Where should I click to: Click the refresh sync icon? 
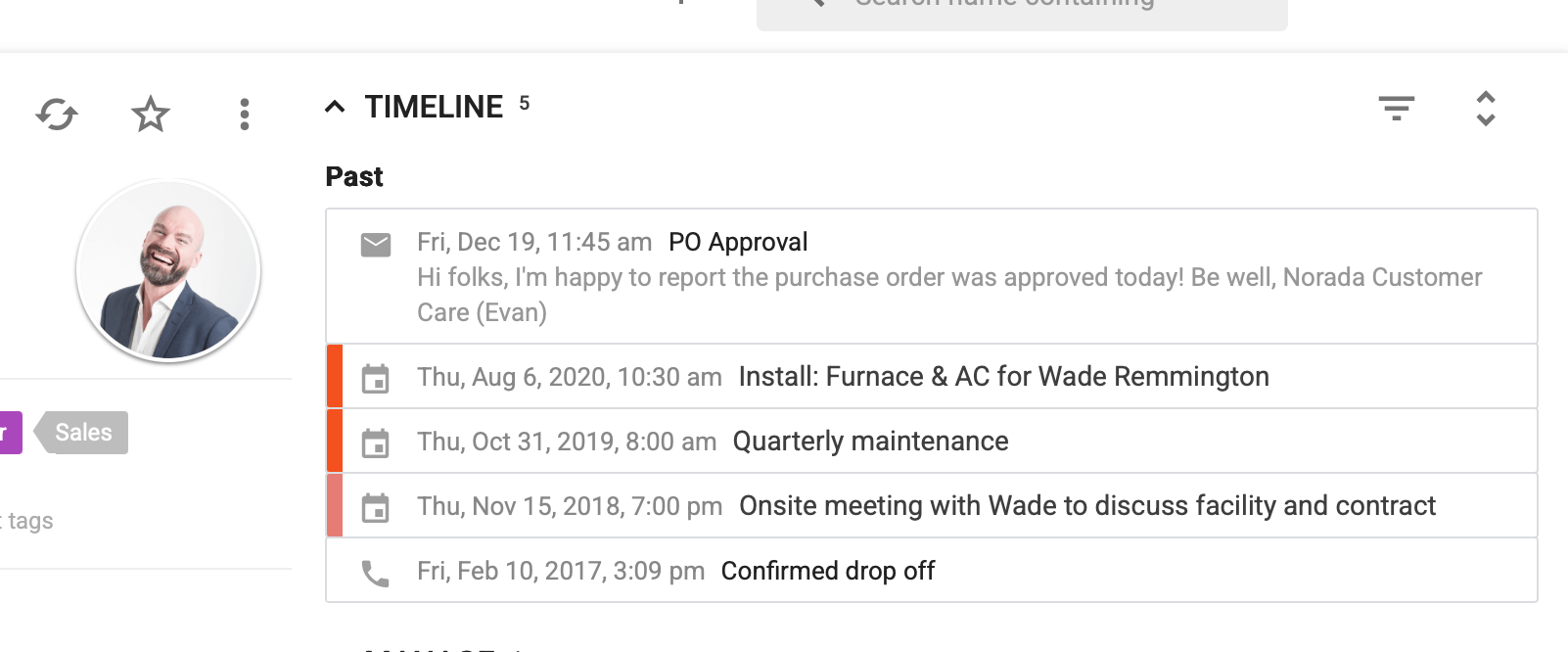tap(57, 115)
